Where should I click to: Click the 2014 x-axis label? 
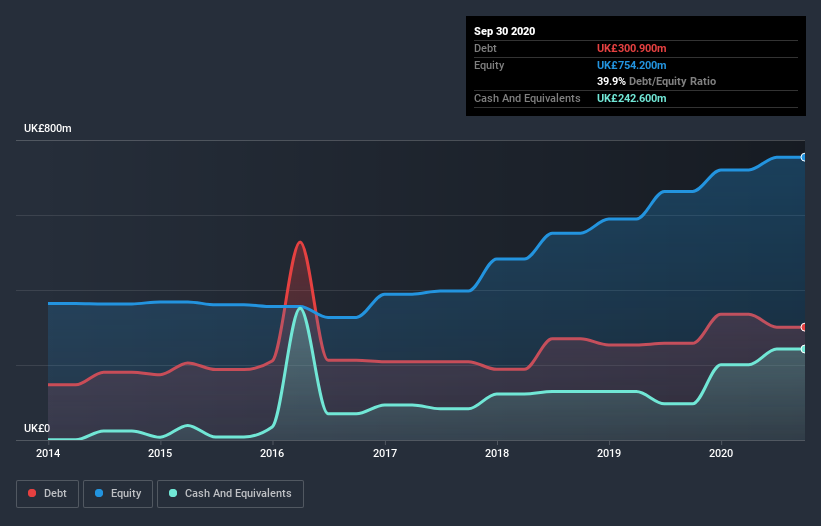pos(48,453)
